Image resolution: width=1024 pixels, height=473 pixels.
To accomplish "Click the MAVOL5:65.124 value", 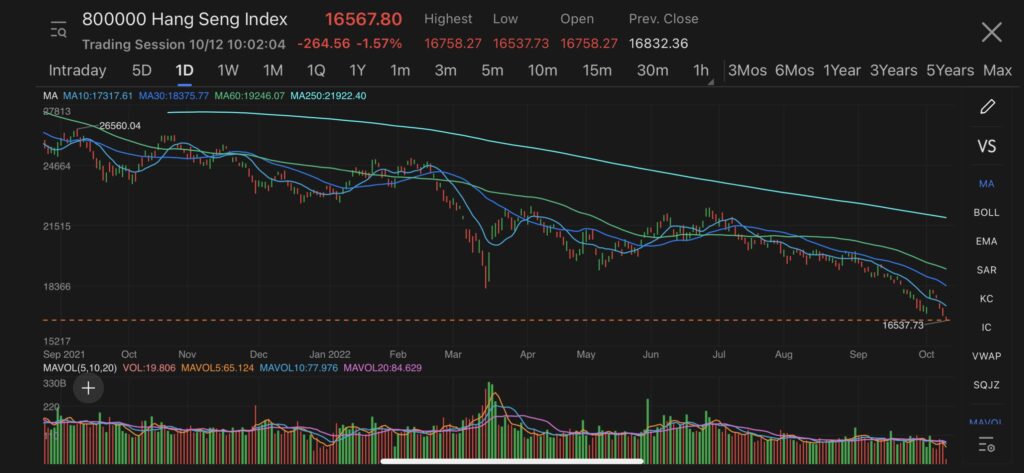I will [x=217, y=368].
